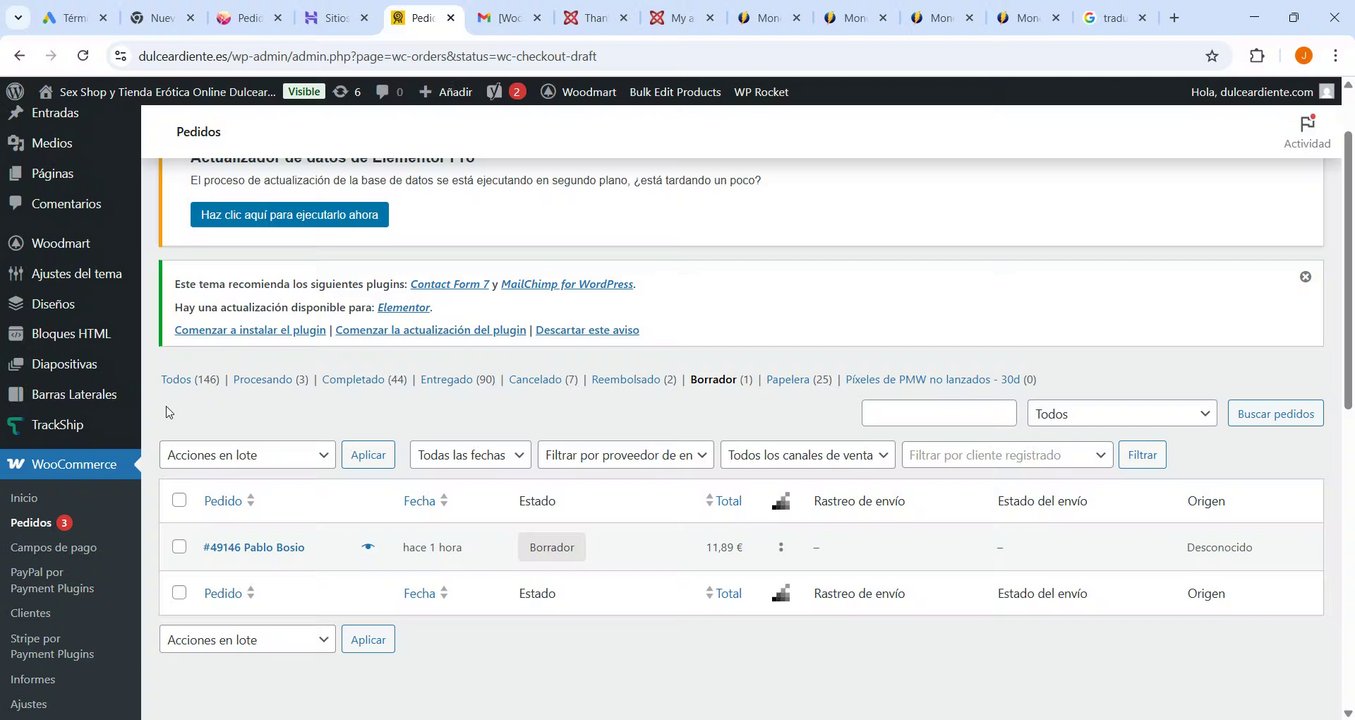Click the Filtrar button

[x=1142, y=455]
